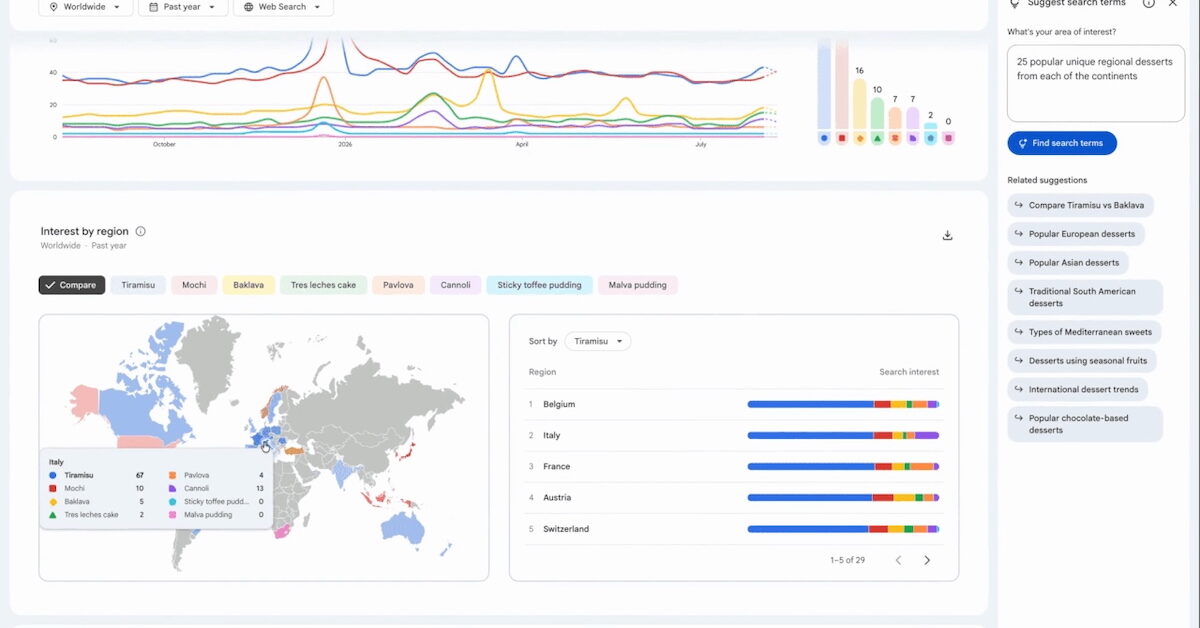The width and height of the screenshot is (1200, 628).
Task: Open the Past year time range dropdown
Action: click(182, 6)
